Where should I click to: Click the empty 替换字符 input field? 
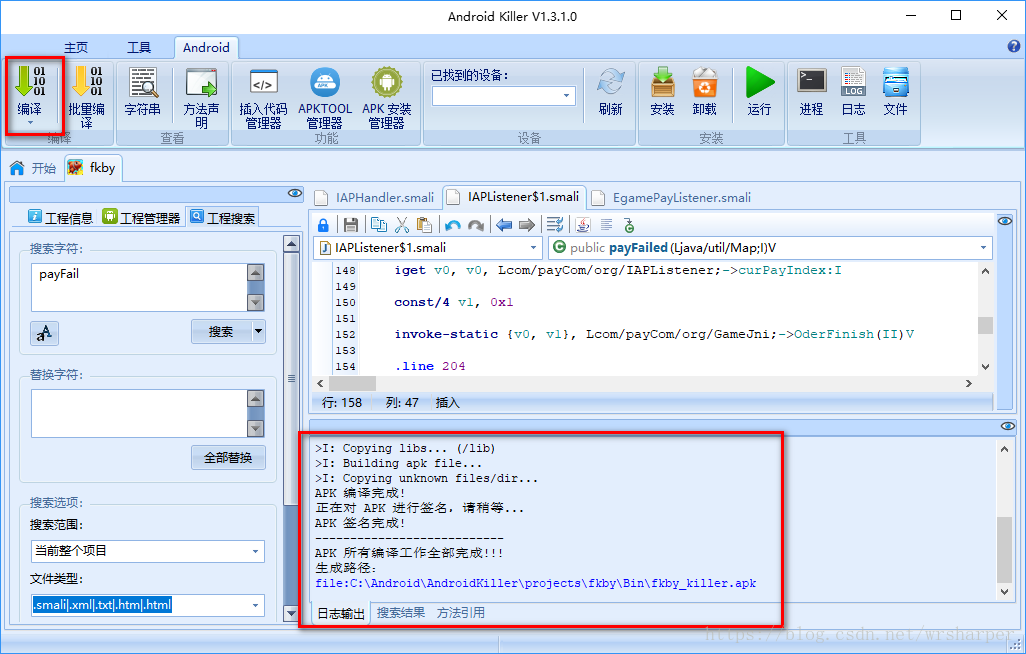click(139, 413)
